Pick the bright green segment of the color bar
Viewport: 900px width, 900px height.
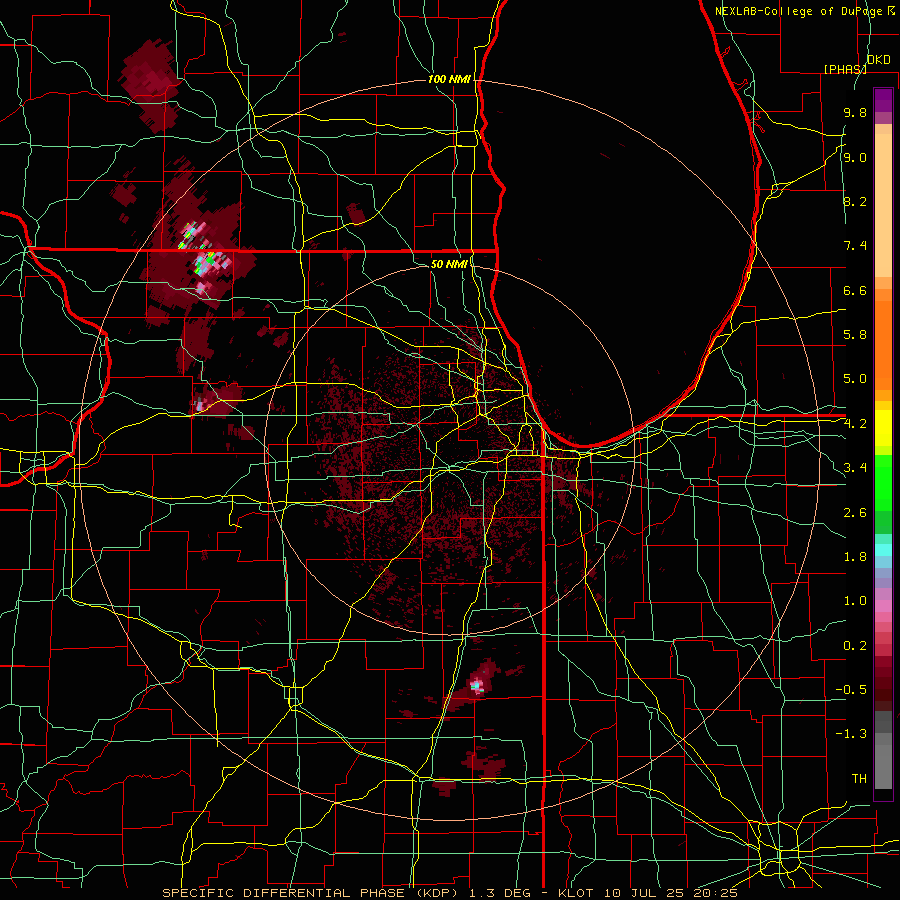click(x=883, y=482)
